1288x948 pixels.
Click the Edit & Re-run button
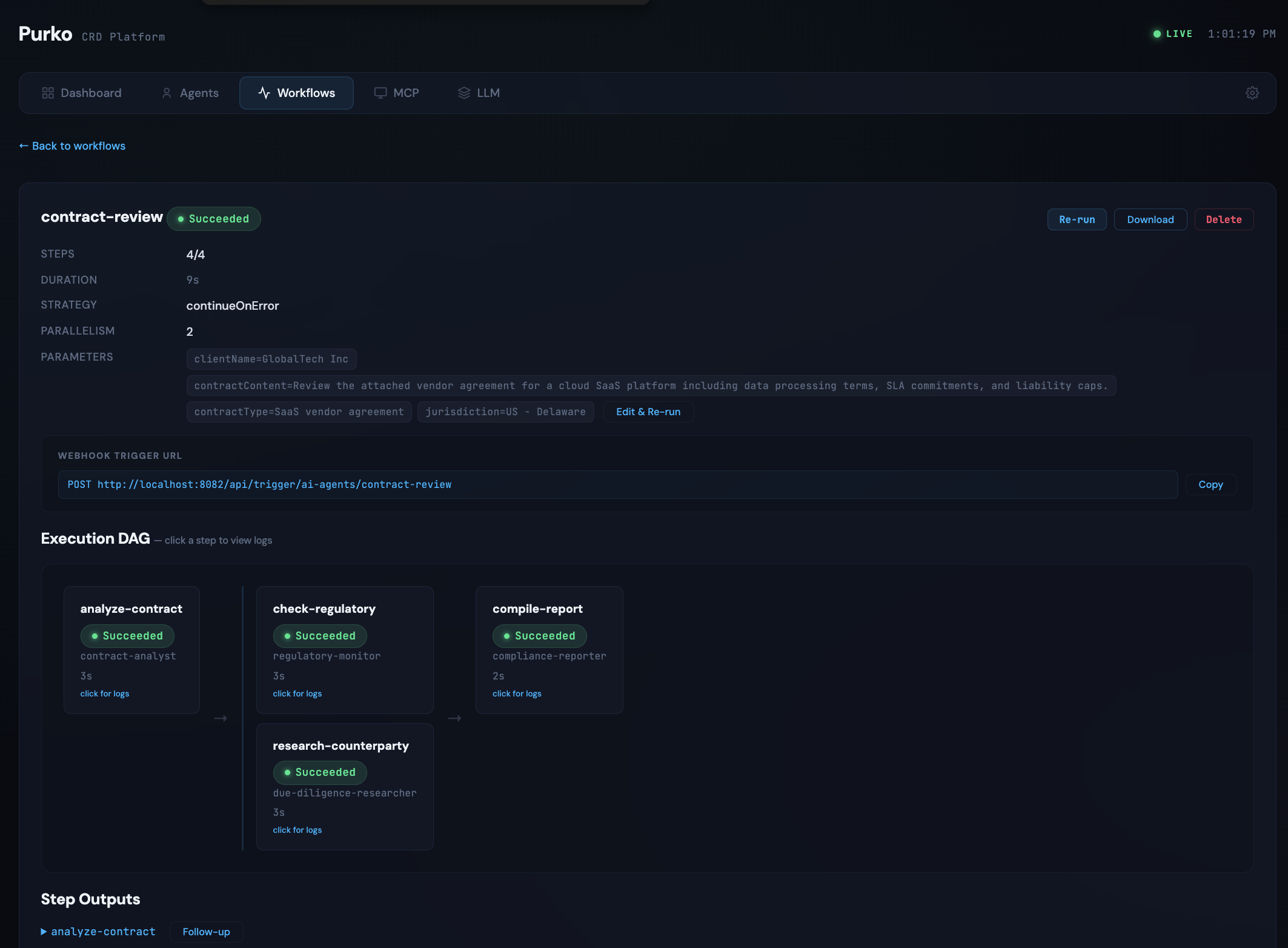pos(648,412)
